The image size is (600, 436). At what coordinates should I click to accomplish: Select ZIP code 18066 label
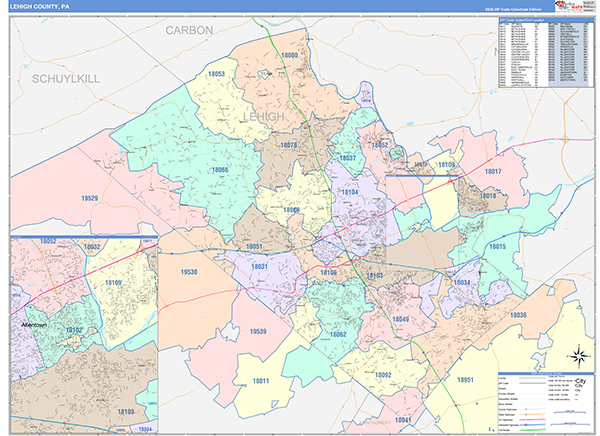click(x=220, y=170)
